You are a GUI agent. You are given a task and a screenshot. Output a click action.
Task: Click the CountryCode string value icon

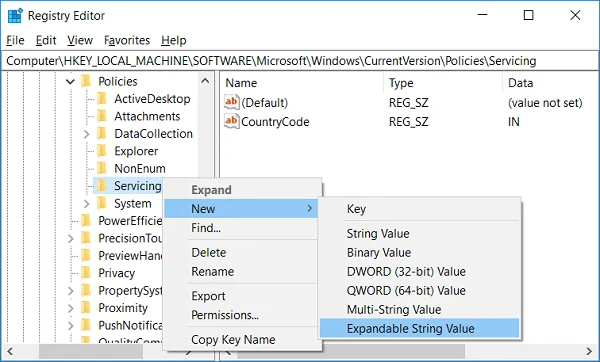pos(232,121)
